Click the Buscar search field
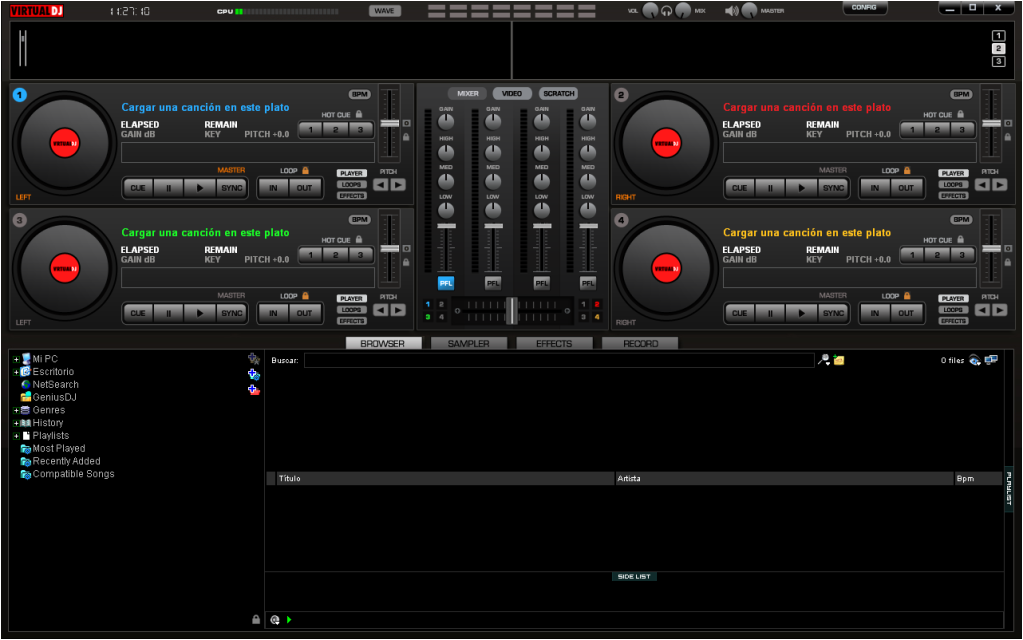The height and width of the screenshot is (640, 1023). click(x=559, y=360)
